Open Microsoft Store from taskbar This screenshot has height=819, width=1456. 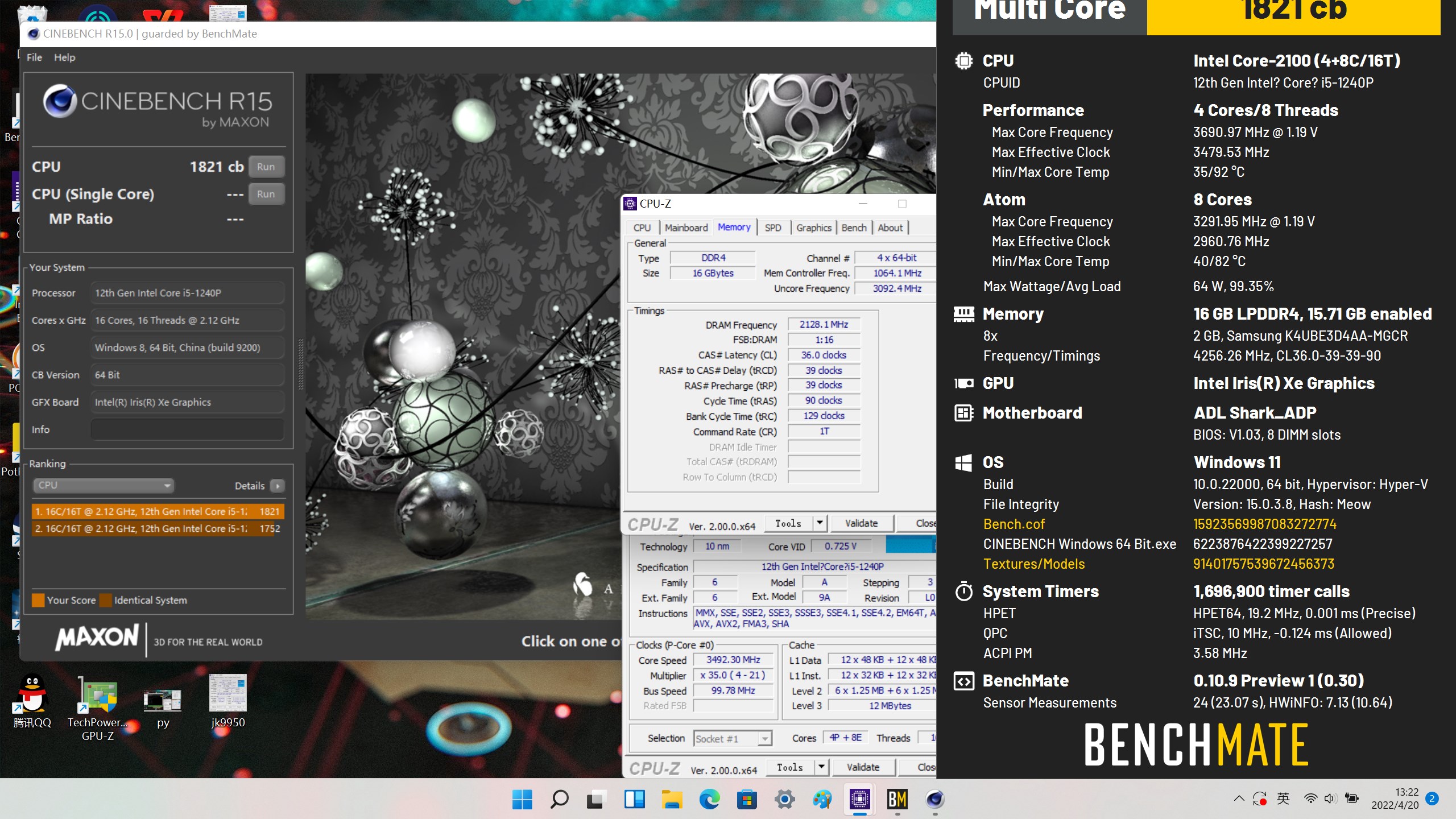coord(747,800)
